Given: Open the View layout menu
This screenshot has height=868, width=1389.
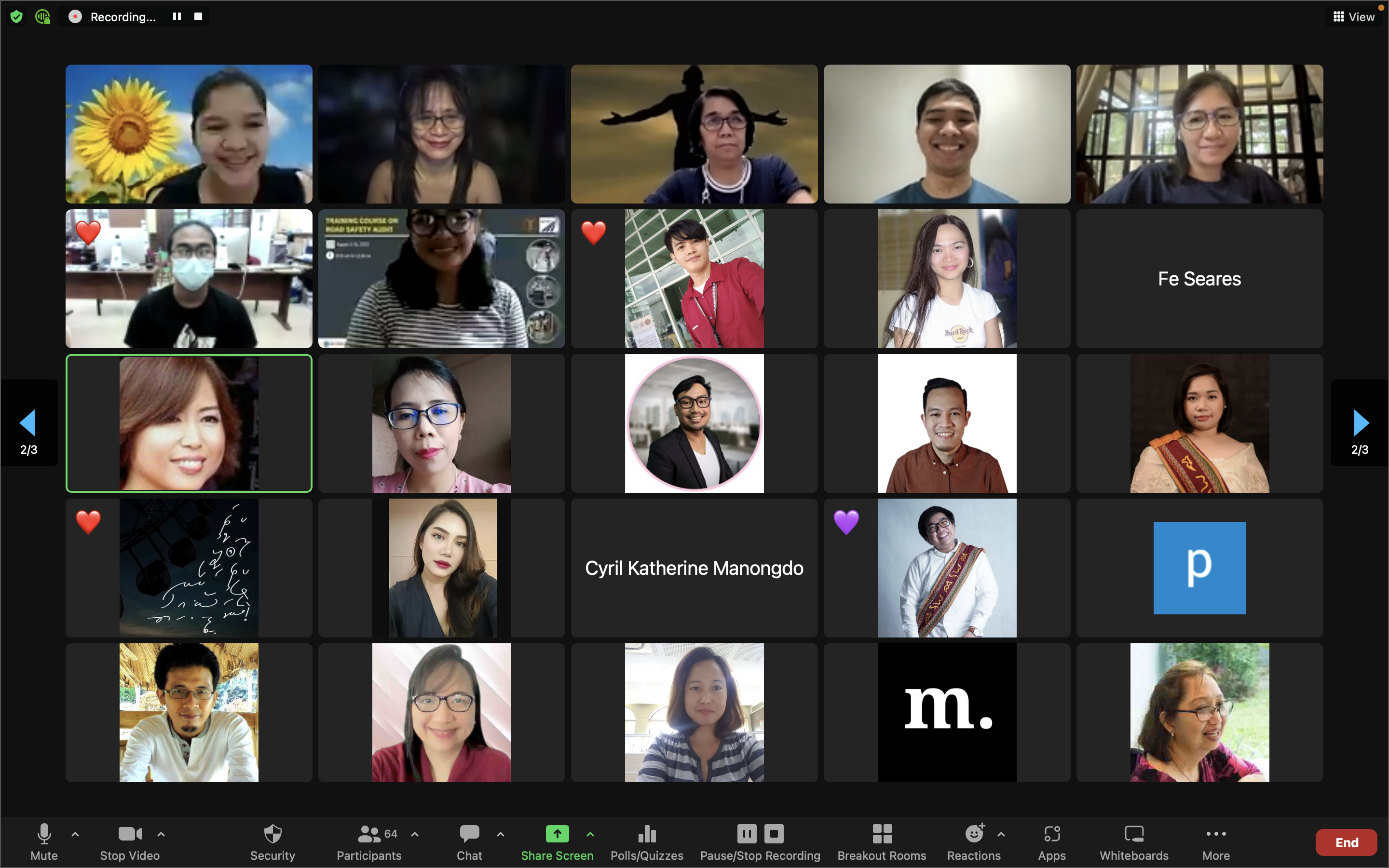Looking at the screenshot, I should 1353,17.
